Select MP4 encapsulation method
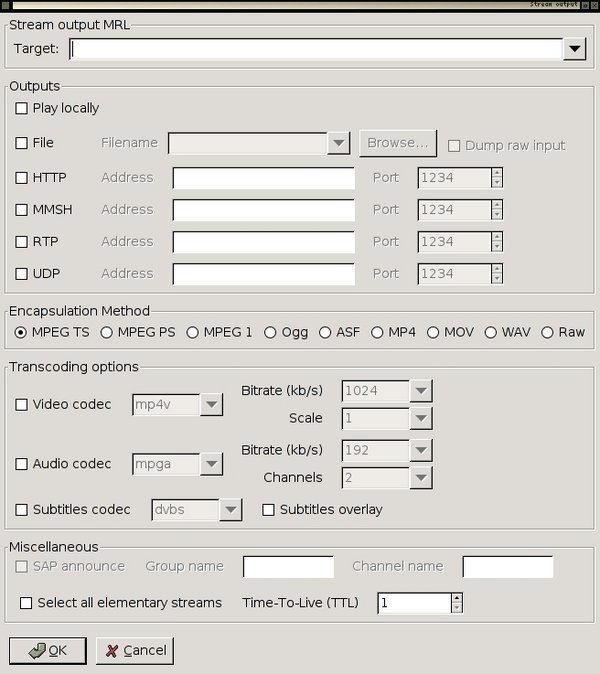 377,332
